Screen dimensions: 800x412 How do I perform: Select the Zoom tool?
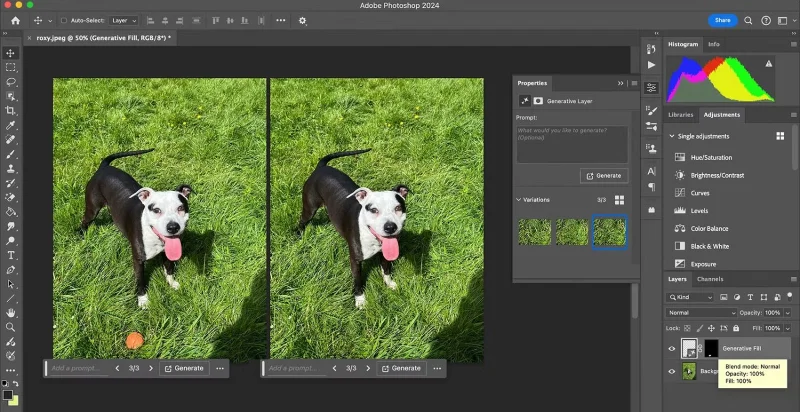point(10,326)
